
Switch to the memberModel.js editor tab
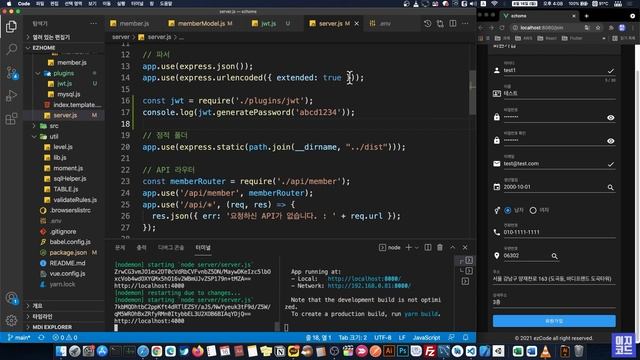coord(200,24)
